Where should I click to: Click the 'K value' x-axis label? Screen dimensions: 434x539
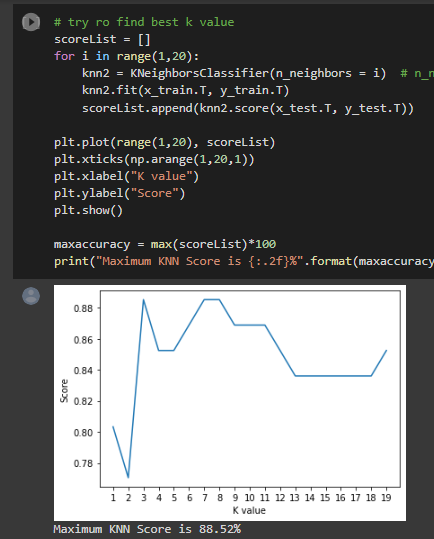pos(249,510)
